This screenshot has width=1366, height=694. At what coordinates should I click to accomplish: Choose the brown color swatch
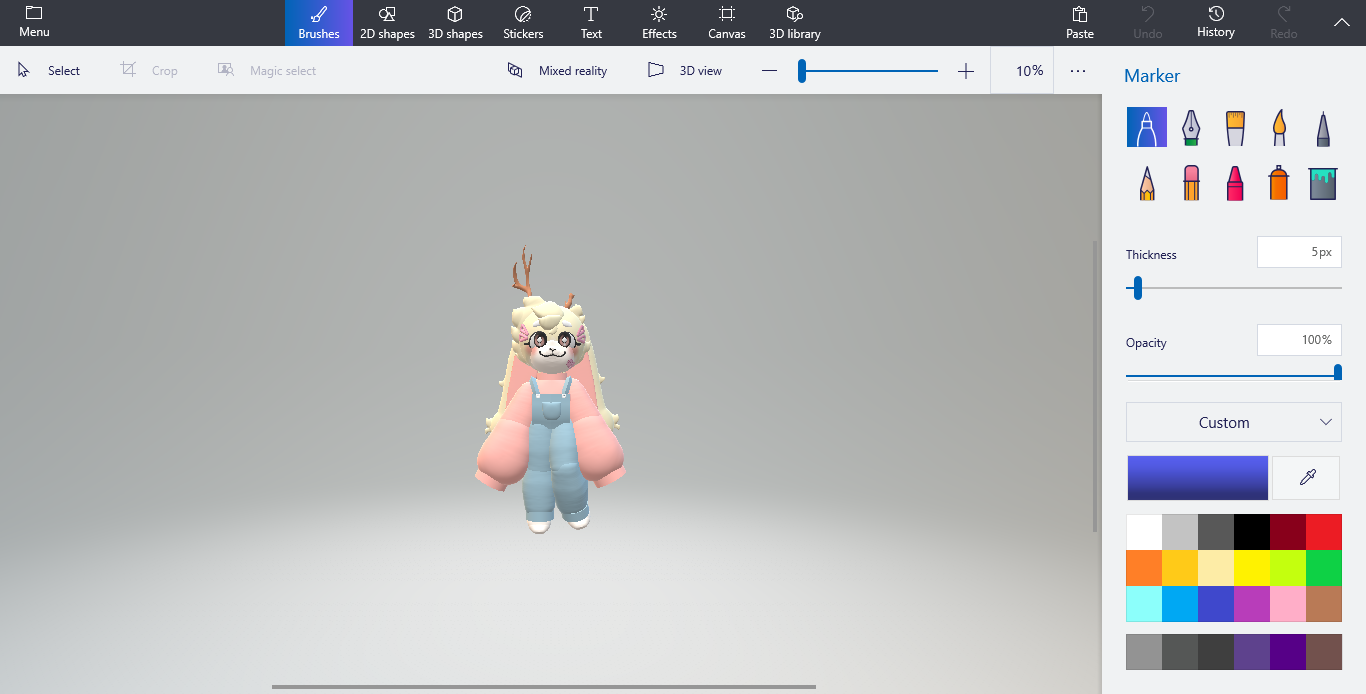(x=1324, y=604)
